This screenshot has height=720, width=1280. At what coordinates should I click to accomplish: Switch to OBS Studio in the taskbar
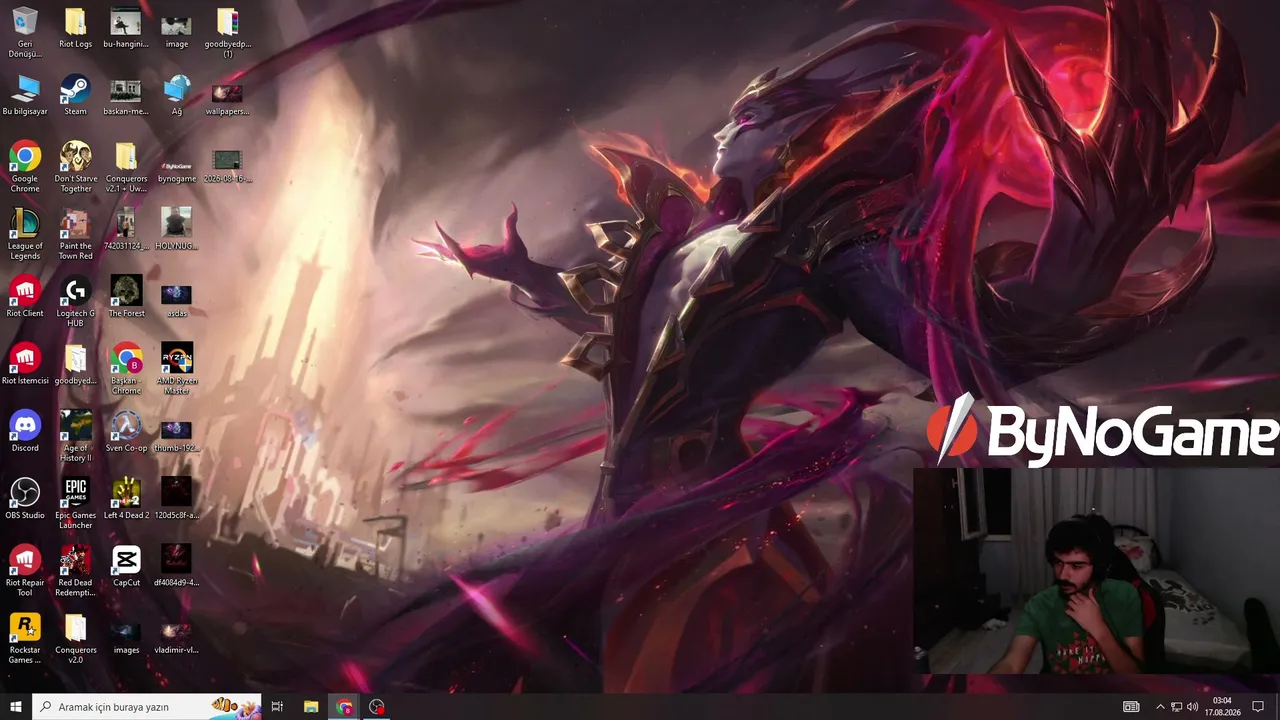377,707
